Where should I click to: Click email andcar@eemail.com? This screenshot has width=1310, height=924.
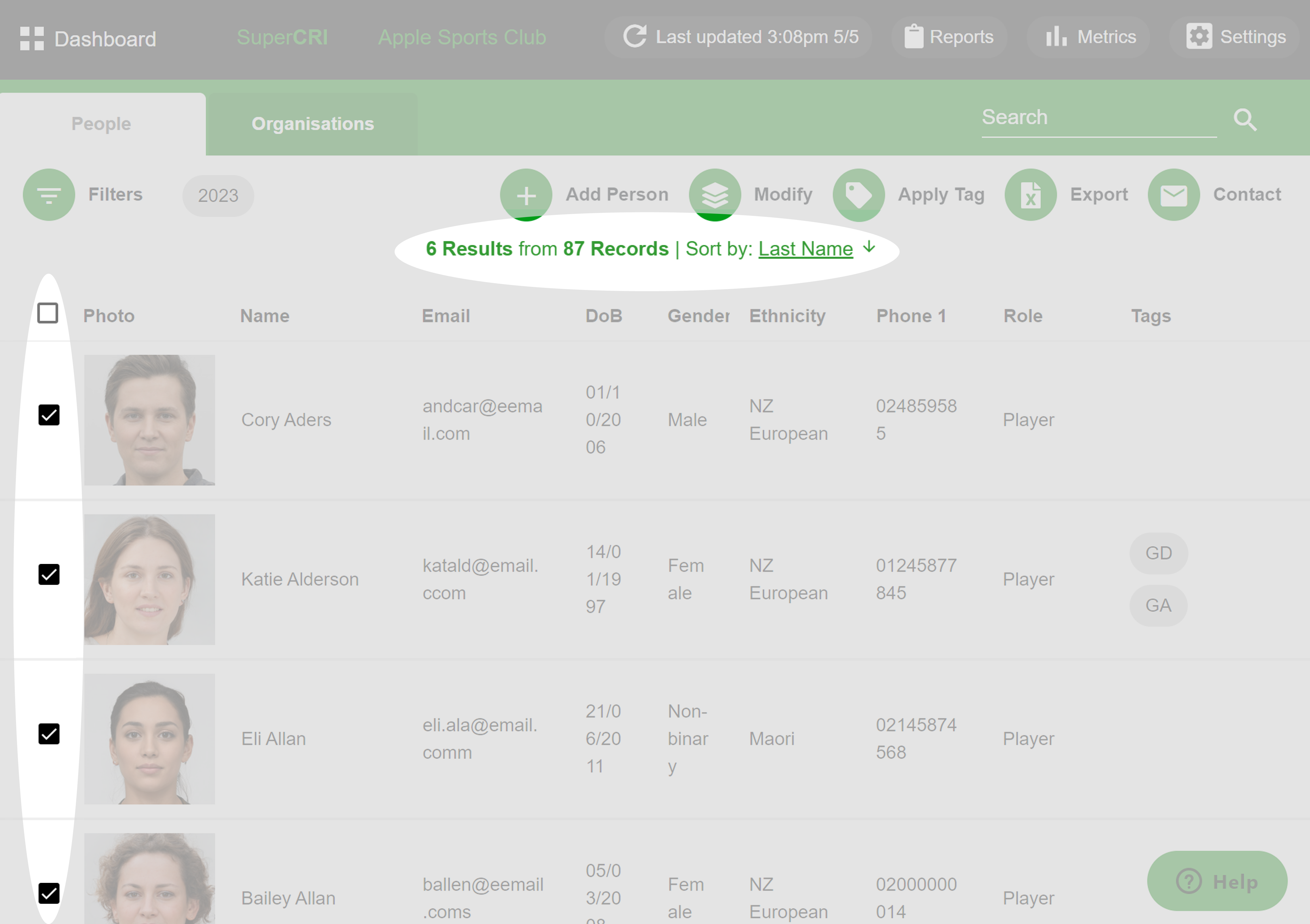point(483,420)
